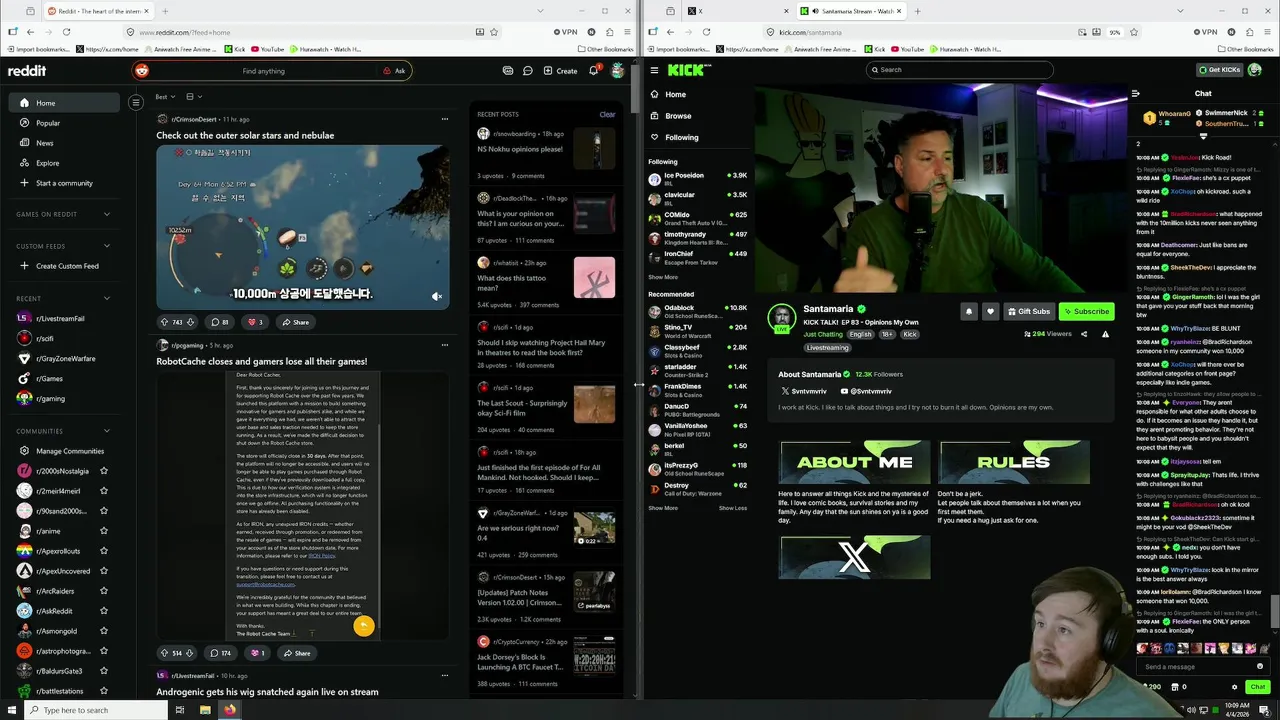Click Create post button on Reddit
The height and width of the screenshot is (720, 1280).
tap(560, 71)
